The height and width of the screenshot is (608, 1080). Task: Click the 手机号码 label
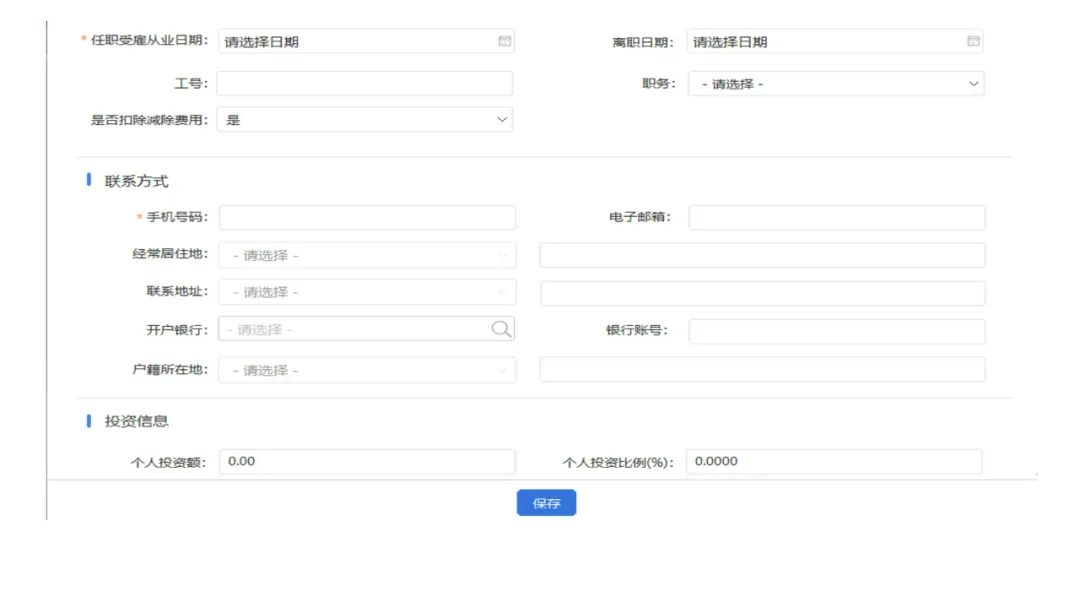pyautogui.click(x=176, y=217)
